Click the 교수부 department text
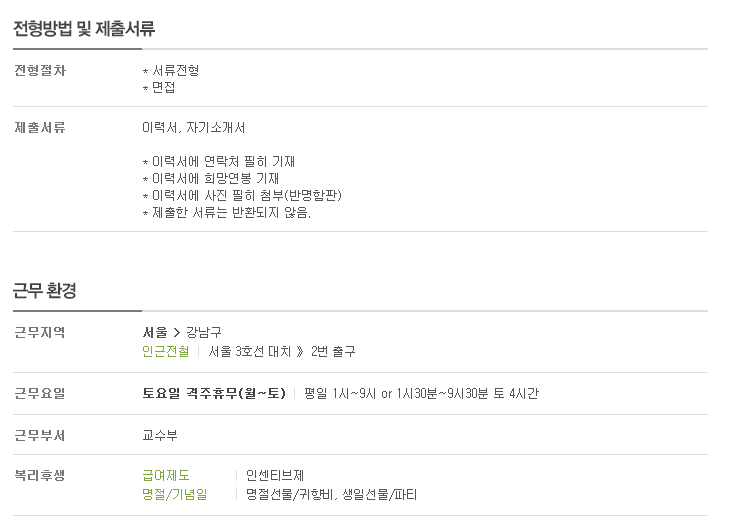732x531 pixels. tap(160, 435)
